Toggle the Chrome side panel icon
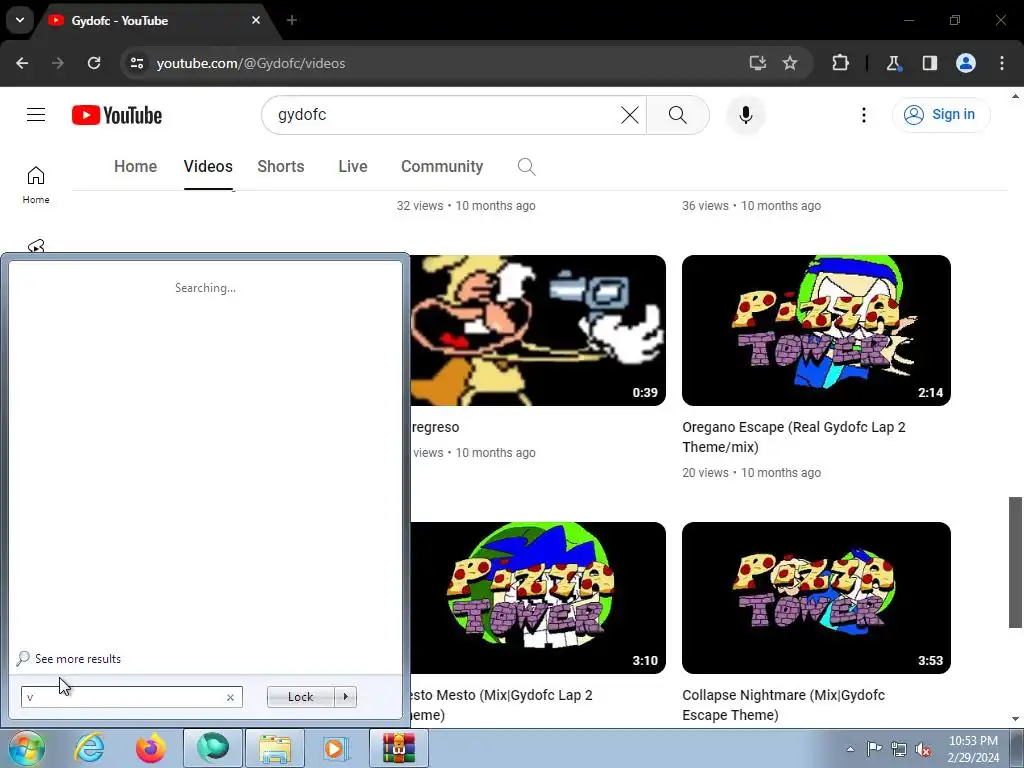 click(930, 63)
